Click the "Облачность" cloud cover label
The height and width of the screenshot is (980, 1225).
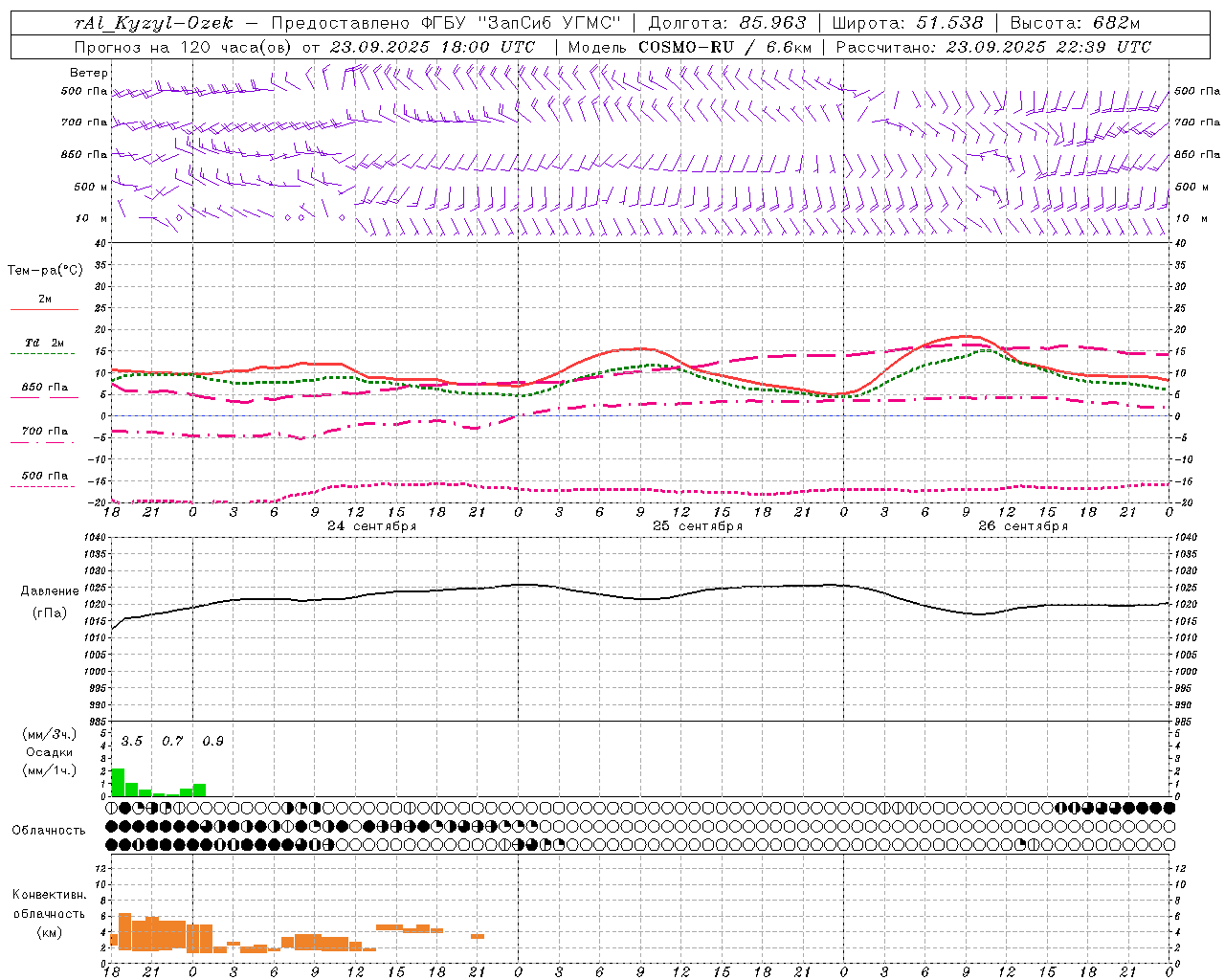click(49, 830)
